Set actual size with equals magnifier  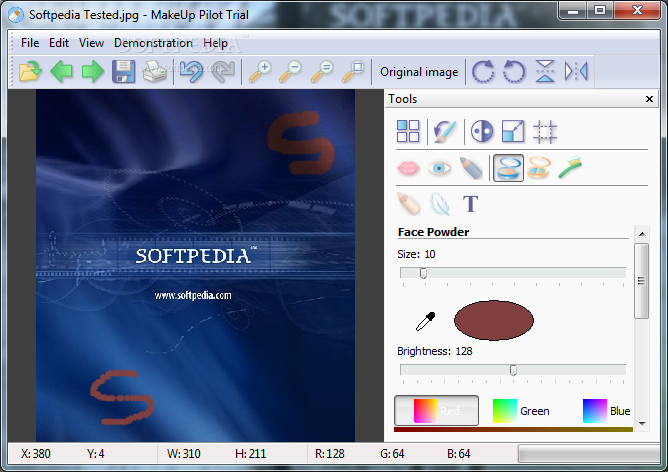coord(322,71)
